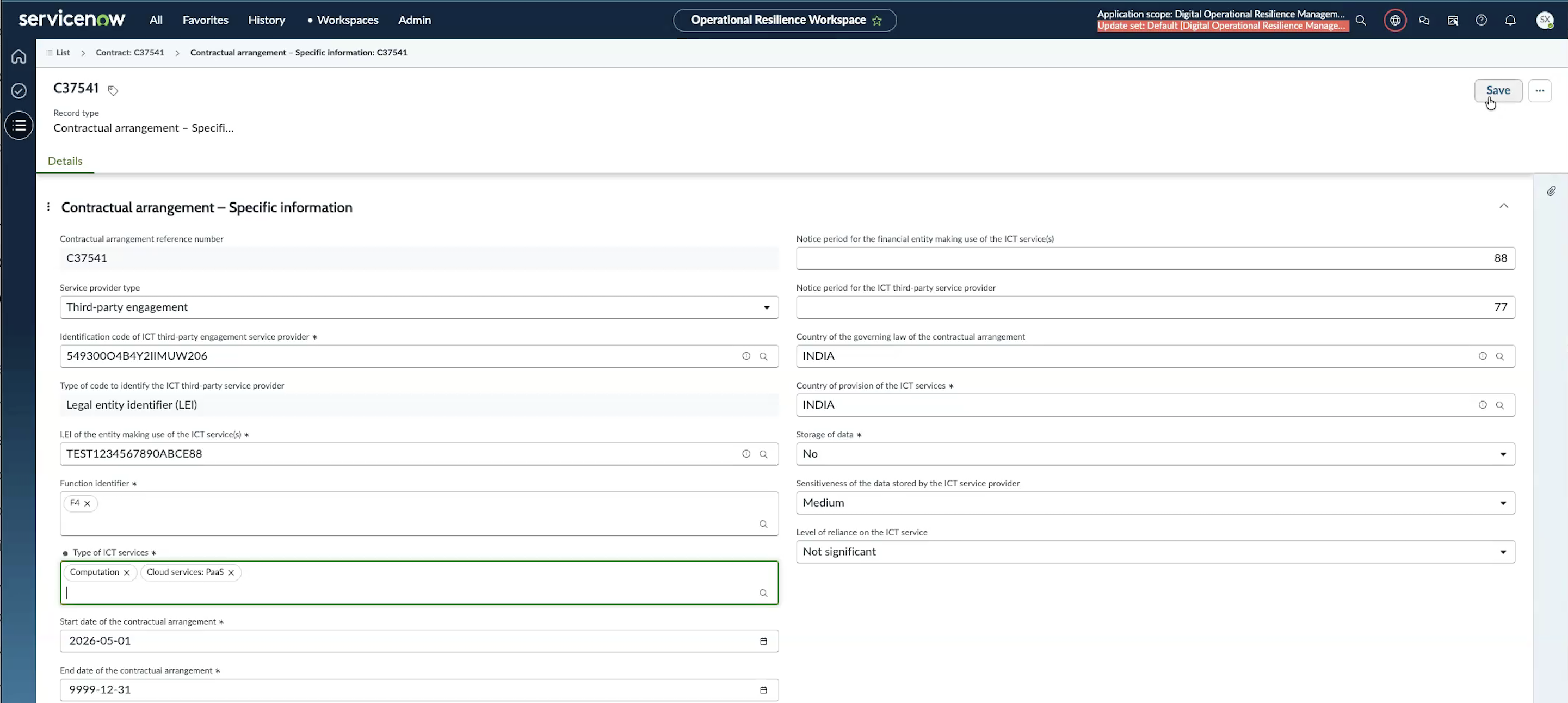The width and height of the screenshot is (1568, 703).
Task: Search lookup for Identification code field
Action: [763, 356]
